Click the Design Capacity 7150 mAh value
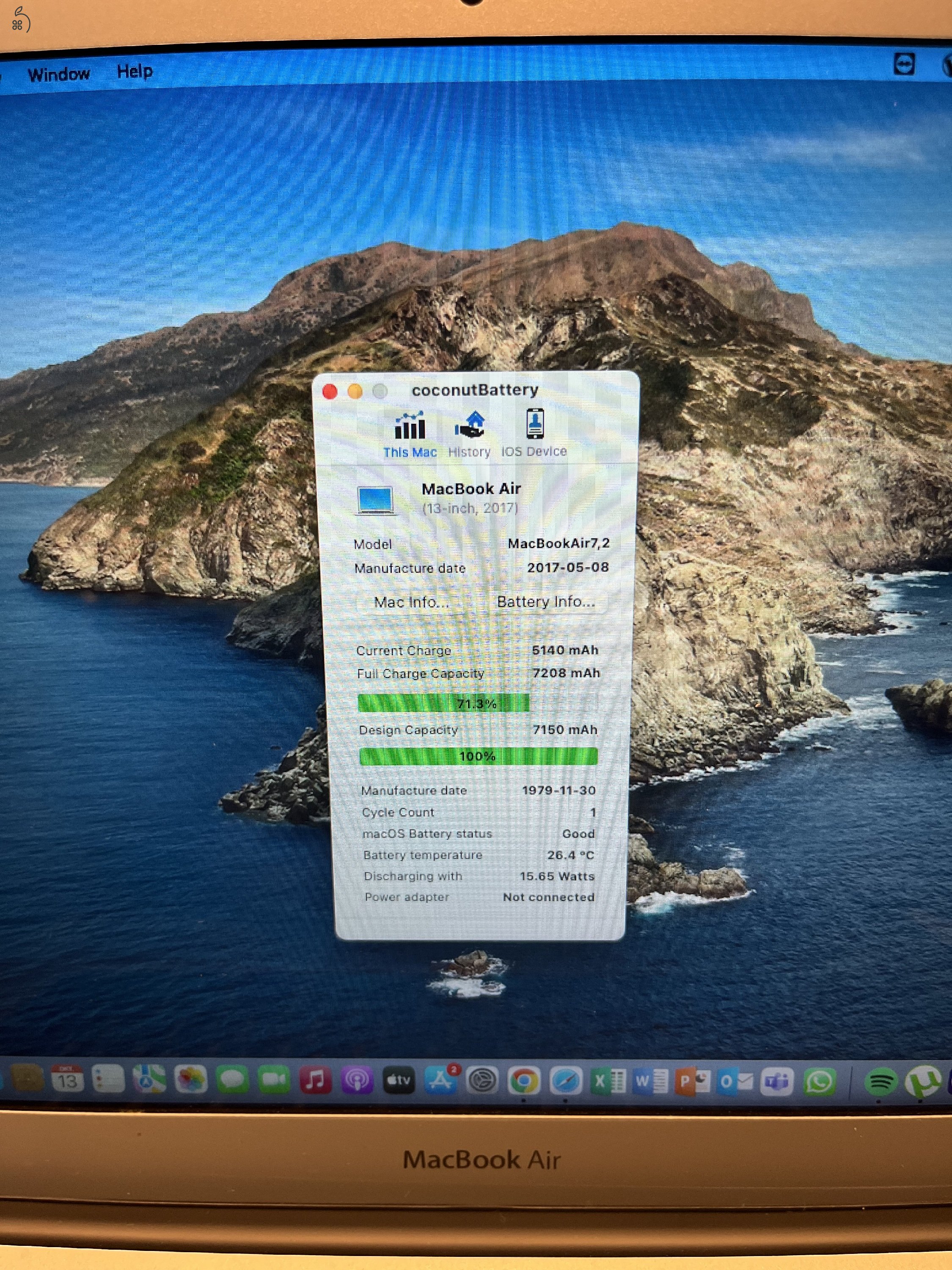The height and width of the screenshot is (1270, 952). pos(565,730)
